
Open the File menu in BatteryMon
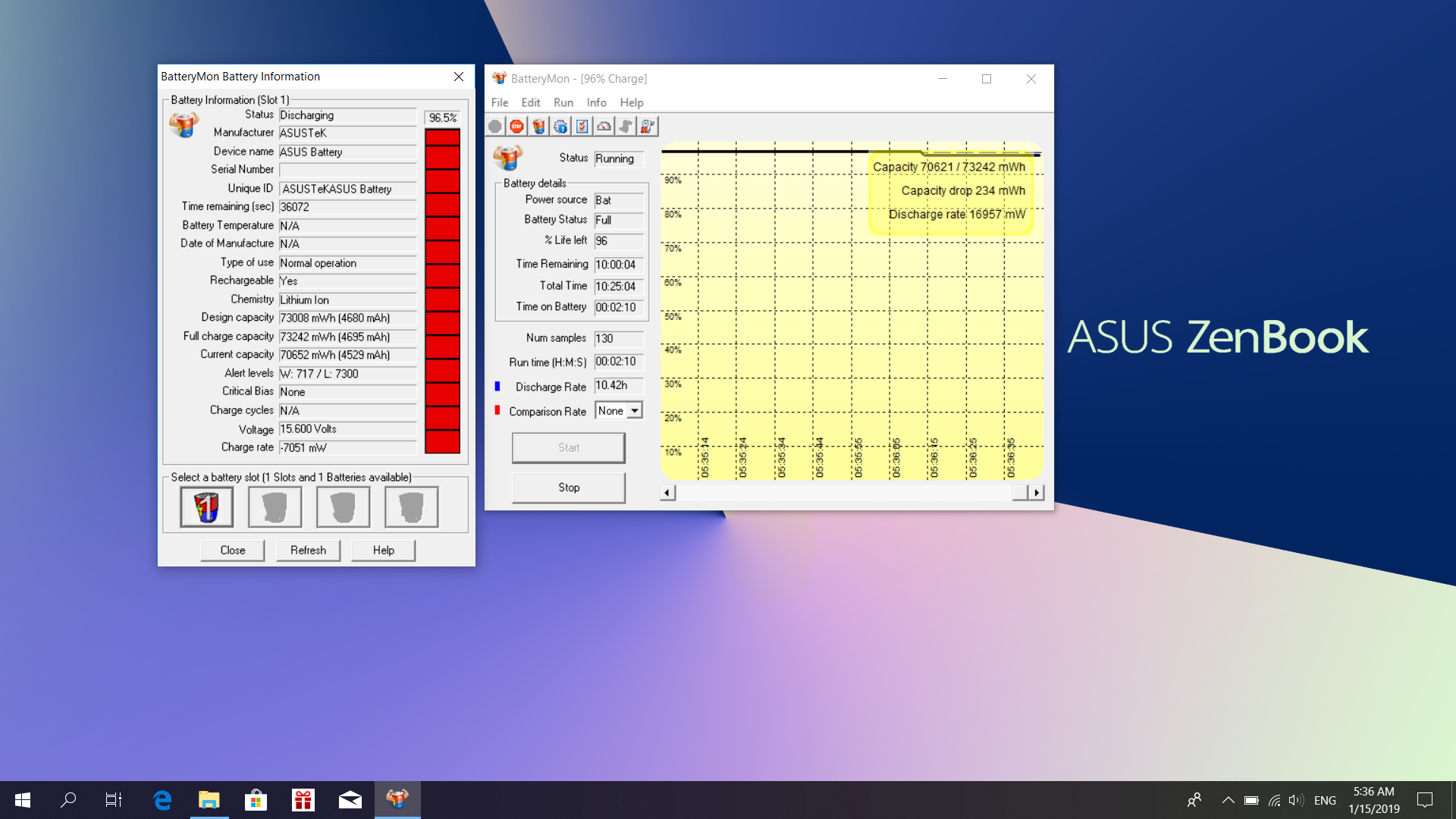pyautogui.click(x=500, y=102)
